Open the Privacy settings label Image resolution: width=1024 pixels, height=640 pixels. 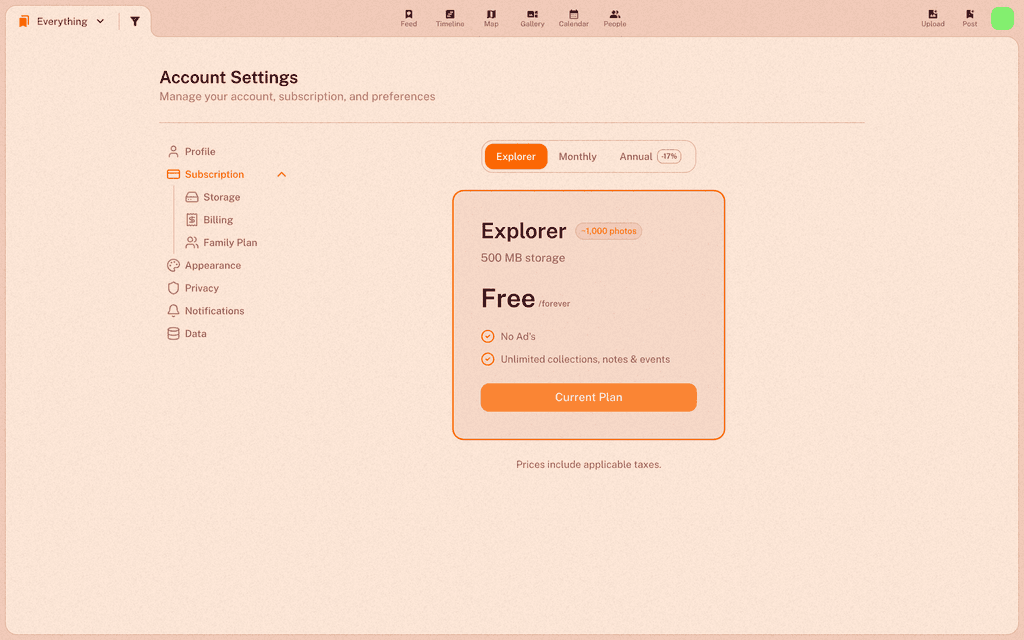202,288
